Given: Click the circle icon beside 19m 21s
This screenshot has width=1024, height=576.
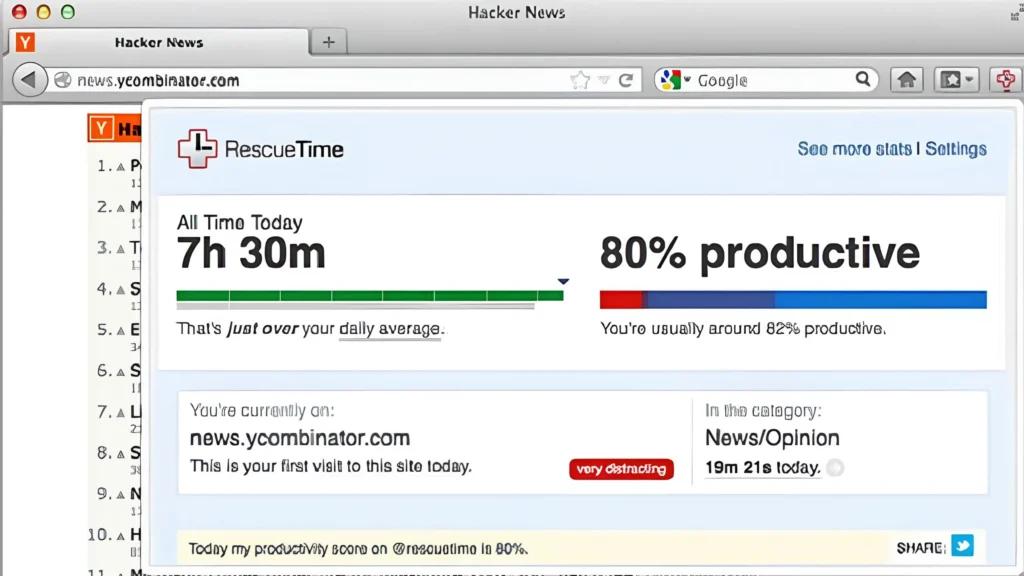Looking at the screenshot, I should click(835, 468).
